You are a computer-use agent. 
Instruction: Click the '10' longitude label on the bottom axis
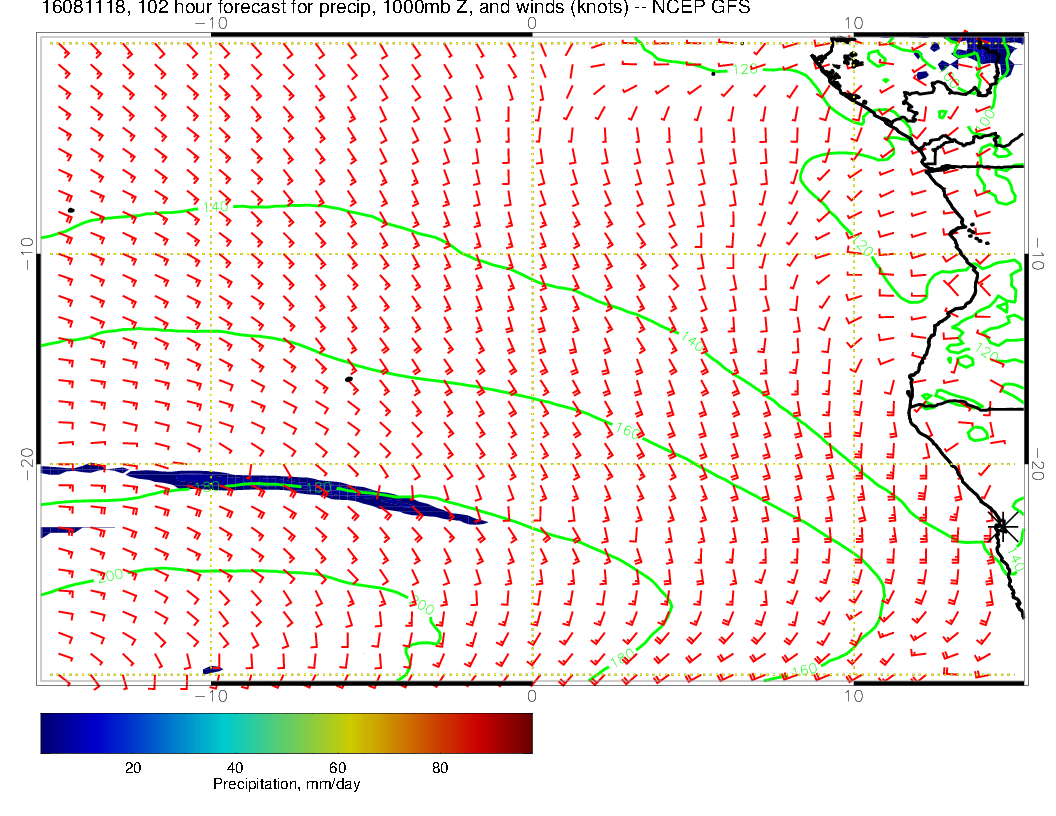coord(852,696)
